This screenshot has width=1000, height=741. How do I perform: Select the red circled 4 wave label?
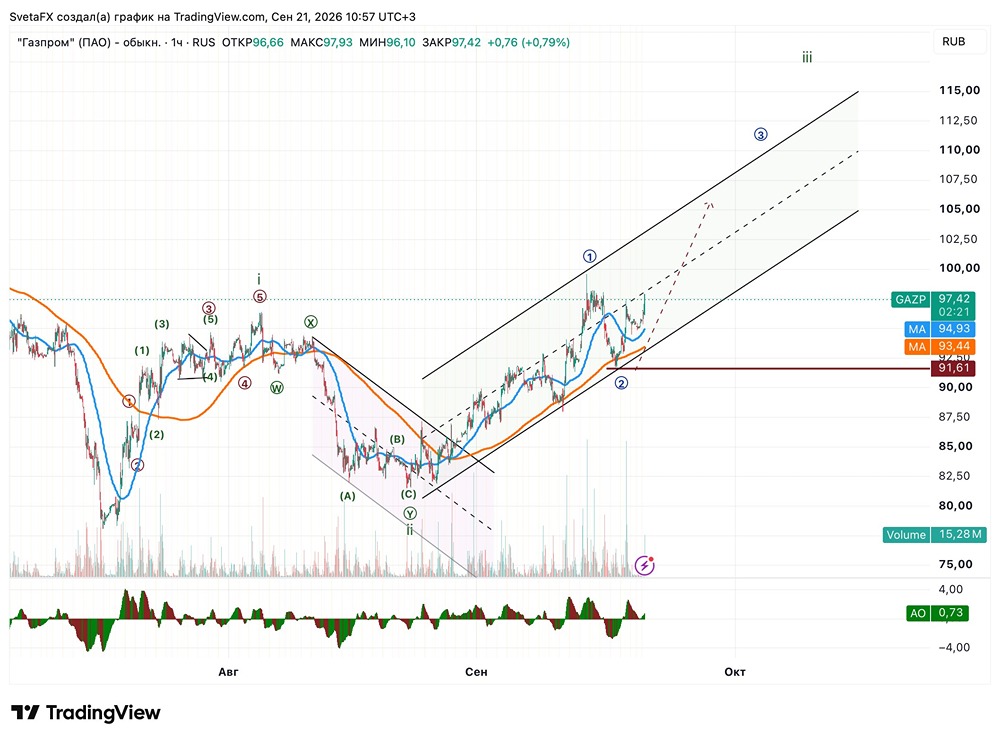coord(245,383)
